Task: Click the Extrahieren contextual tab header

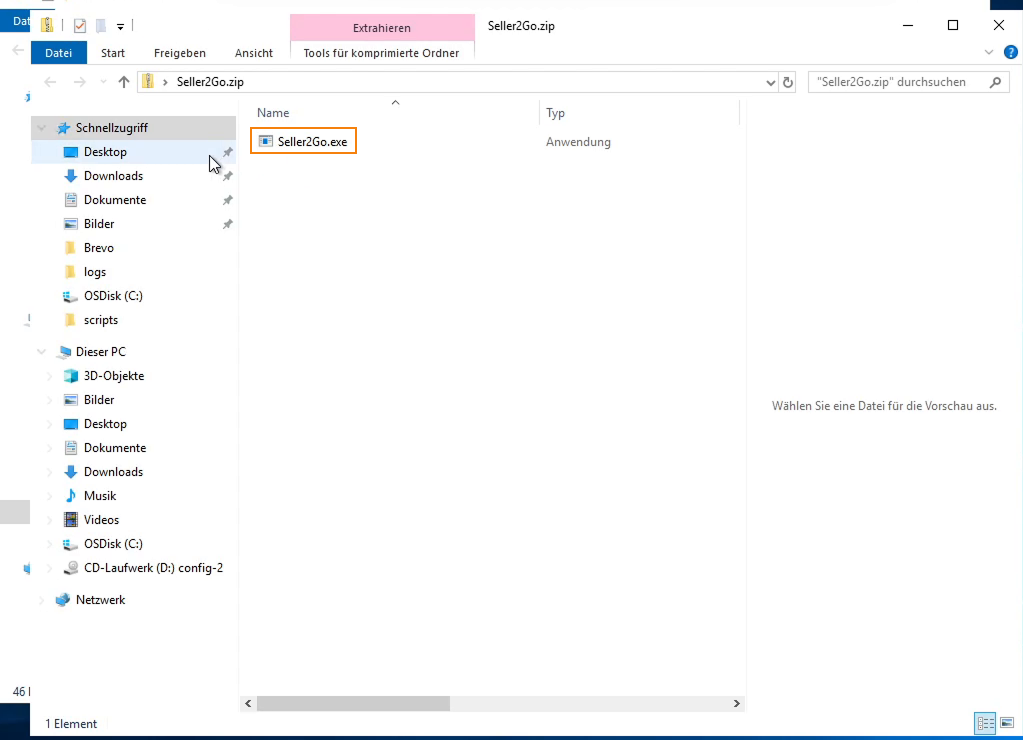Action: (x=382, y=28)
